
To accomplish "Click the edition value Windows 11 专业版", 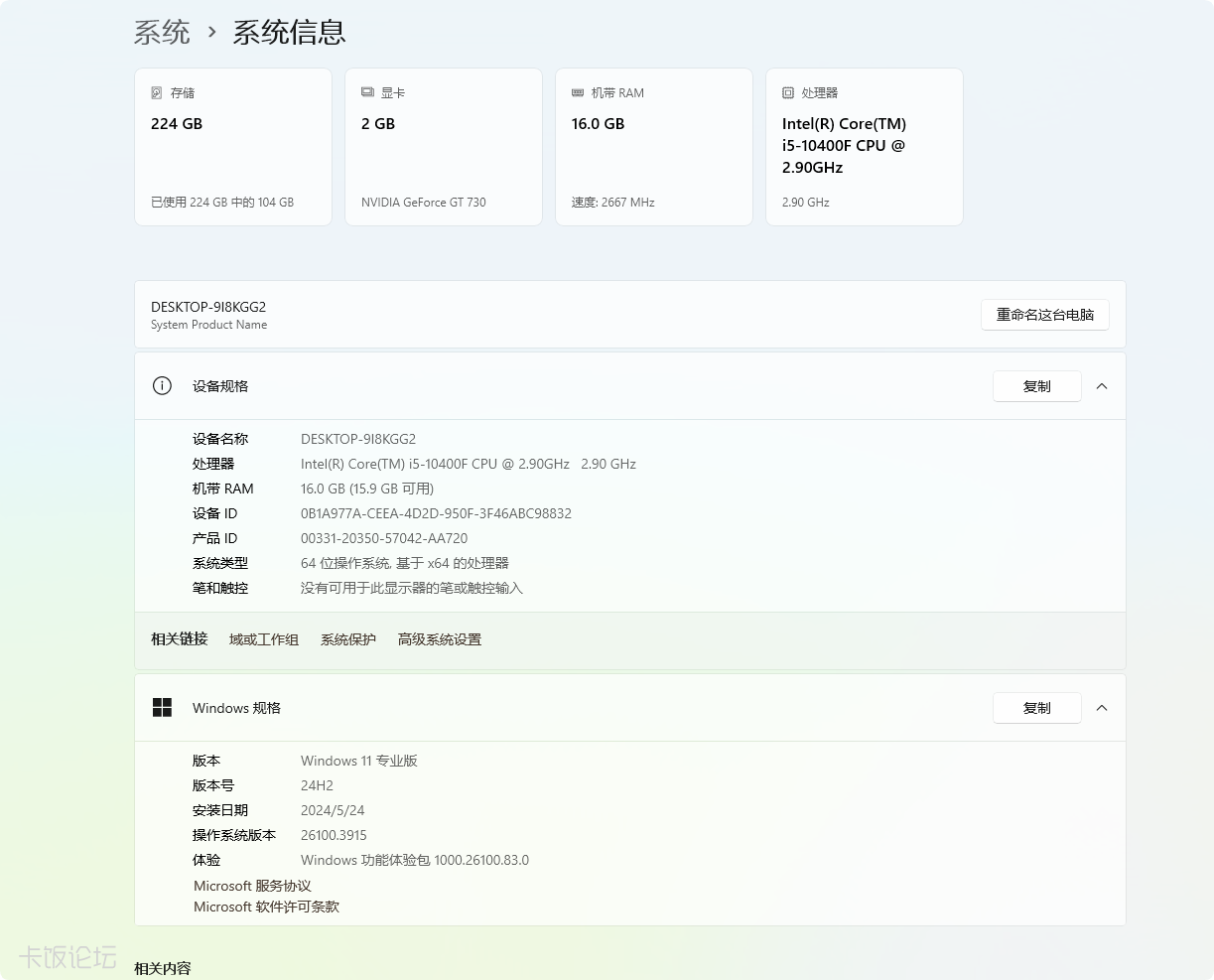I will click(359, 761).
